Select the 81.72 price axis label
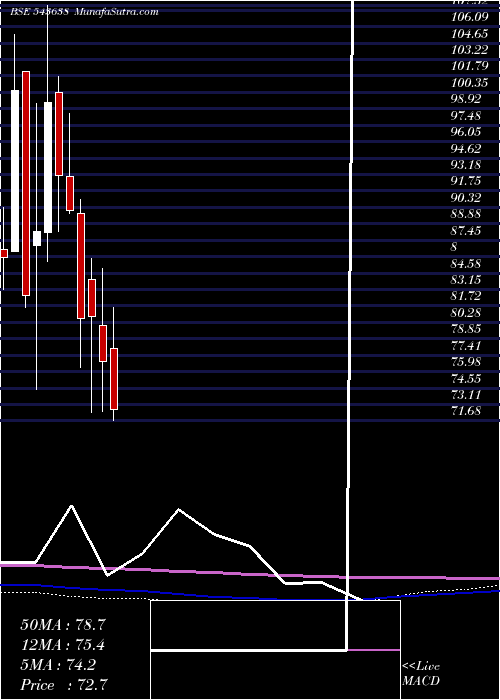The width and height of the screenshot is (500, 700). (467, 296)
